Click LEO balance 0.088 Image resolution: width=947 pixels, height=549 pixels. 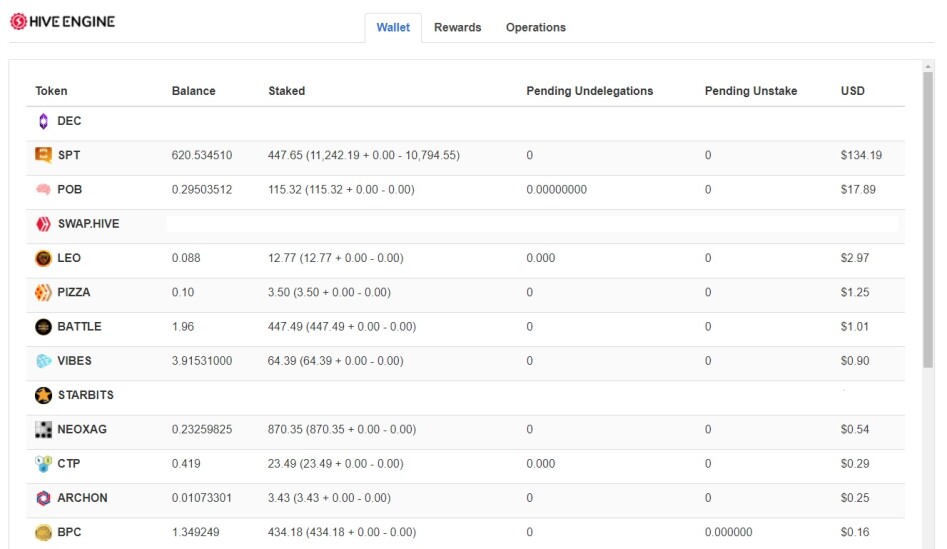[x=186, y=258]
